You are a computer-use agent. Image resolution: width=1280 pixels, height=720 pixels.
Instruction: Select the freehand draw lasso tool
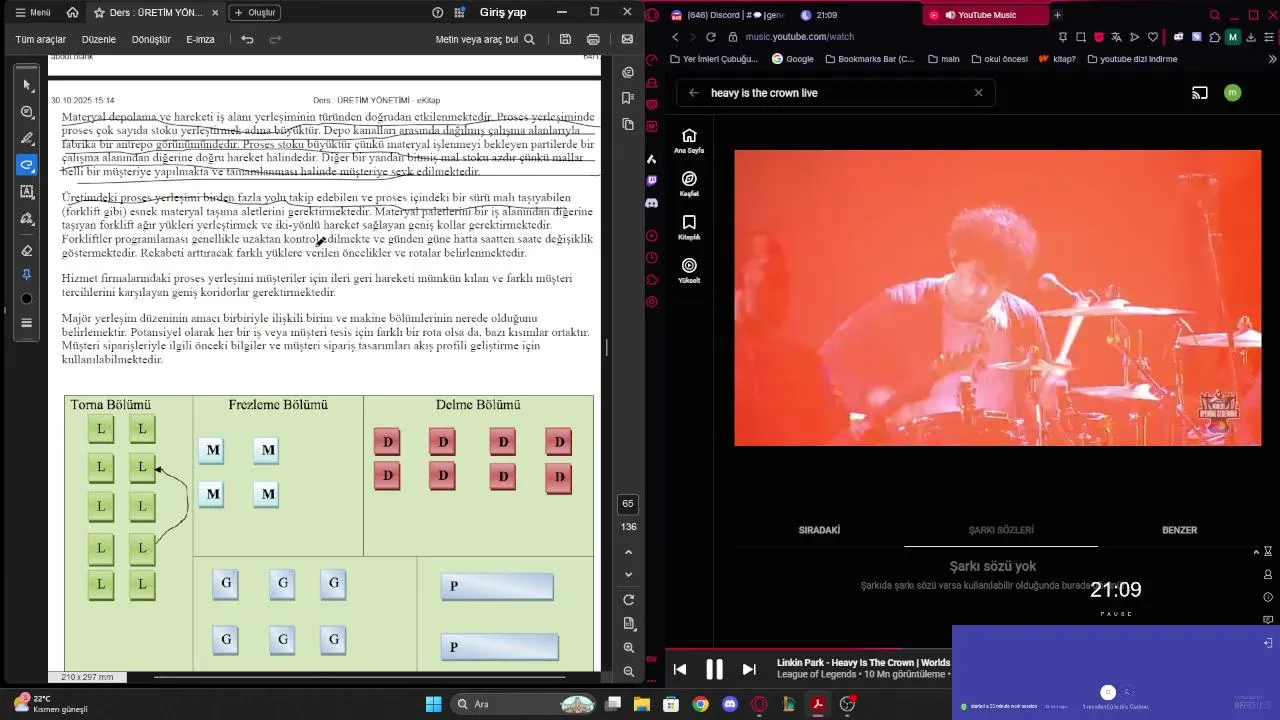[27, 165]
